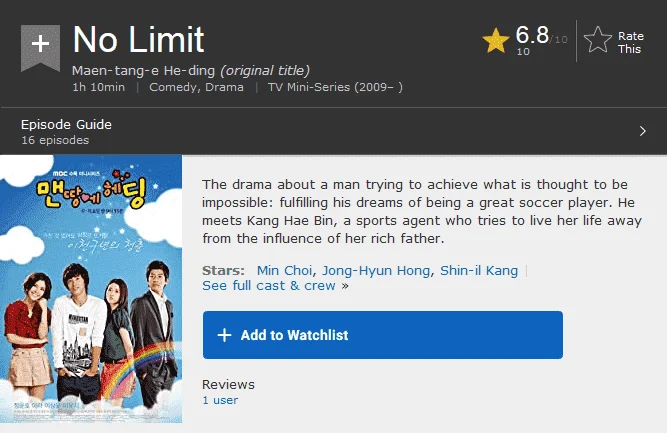The image size is (667, 433).
Task: Add the show via the Add to Watchlist button
Action: [382, 335]
